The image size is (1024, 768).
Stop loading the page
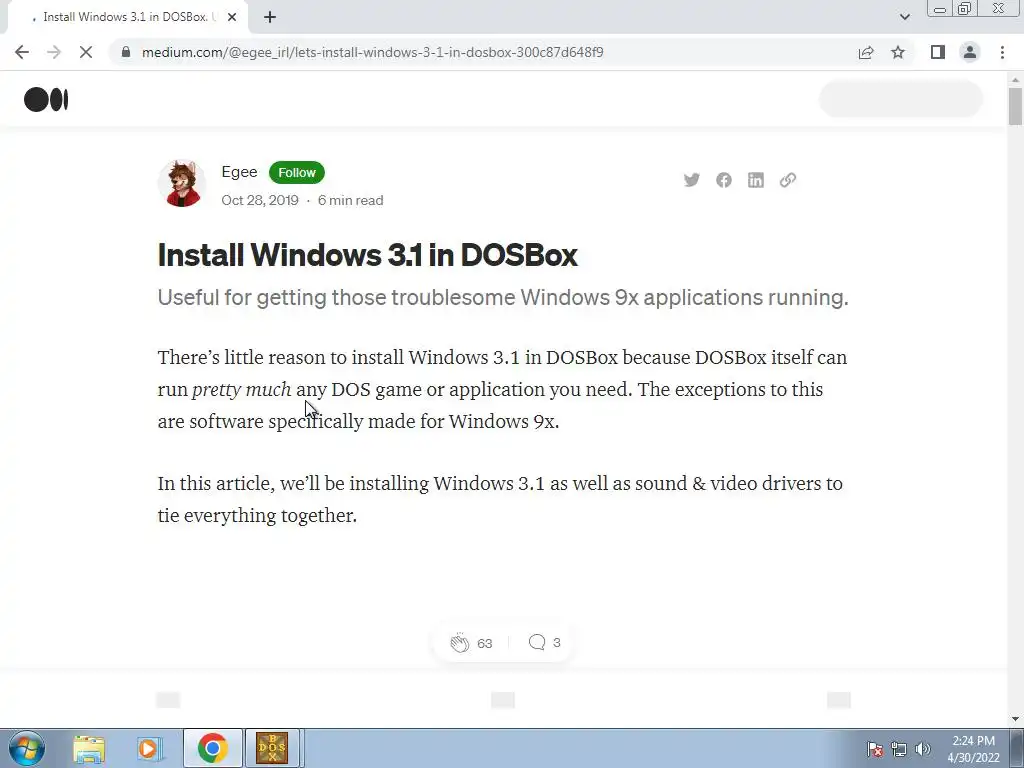point(86,52)
